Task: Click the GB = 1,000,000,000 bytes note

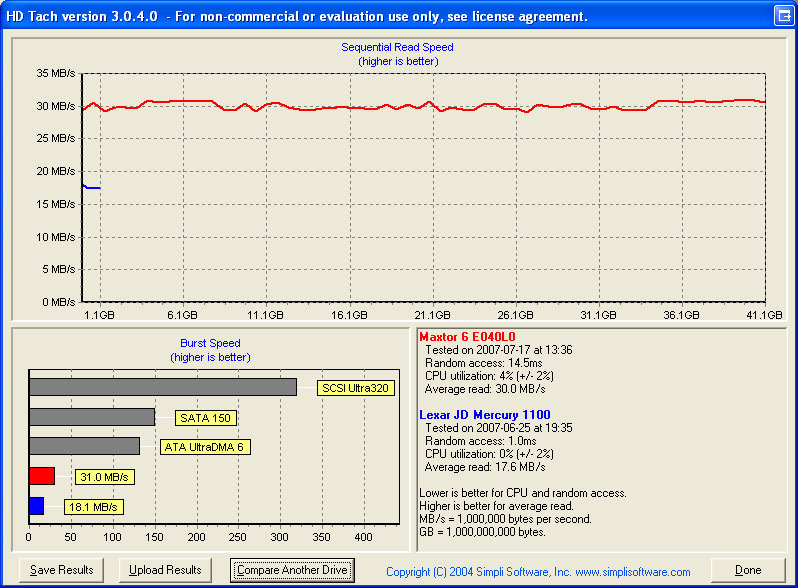Action: click(482, 532)
